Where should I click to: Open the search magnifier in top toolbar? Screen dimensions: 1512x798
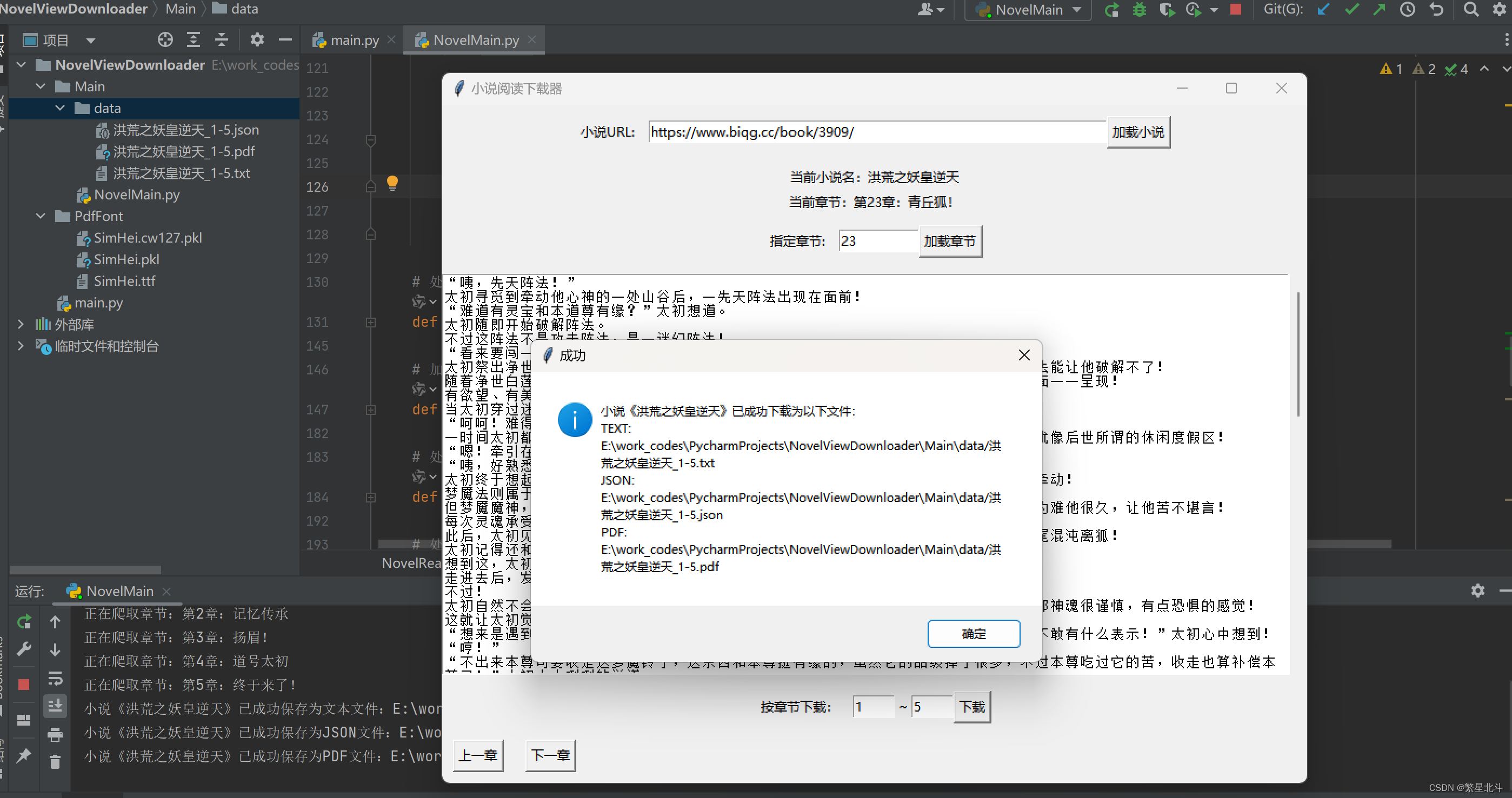coord(1471,9)
